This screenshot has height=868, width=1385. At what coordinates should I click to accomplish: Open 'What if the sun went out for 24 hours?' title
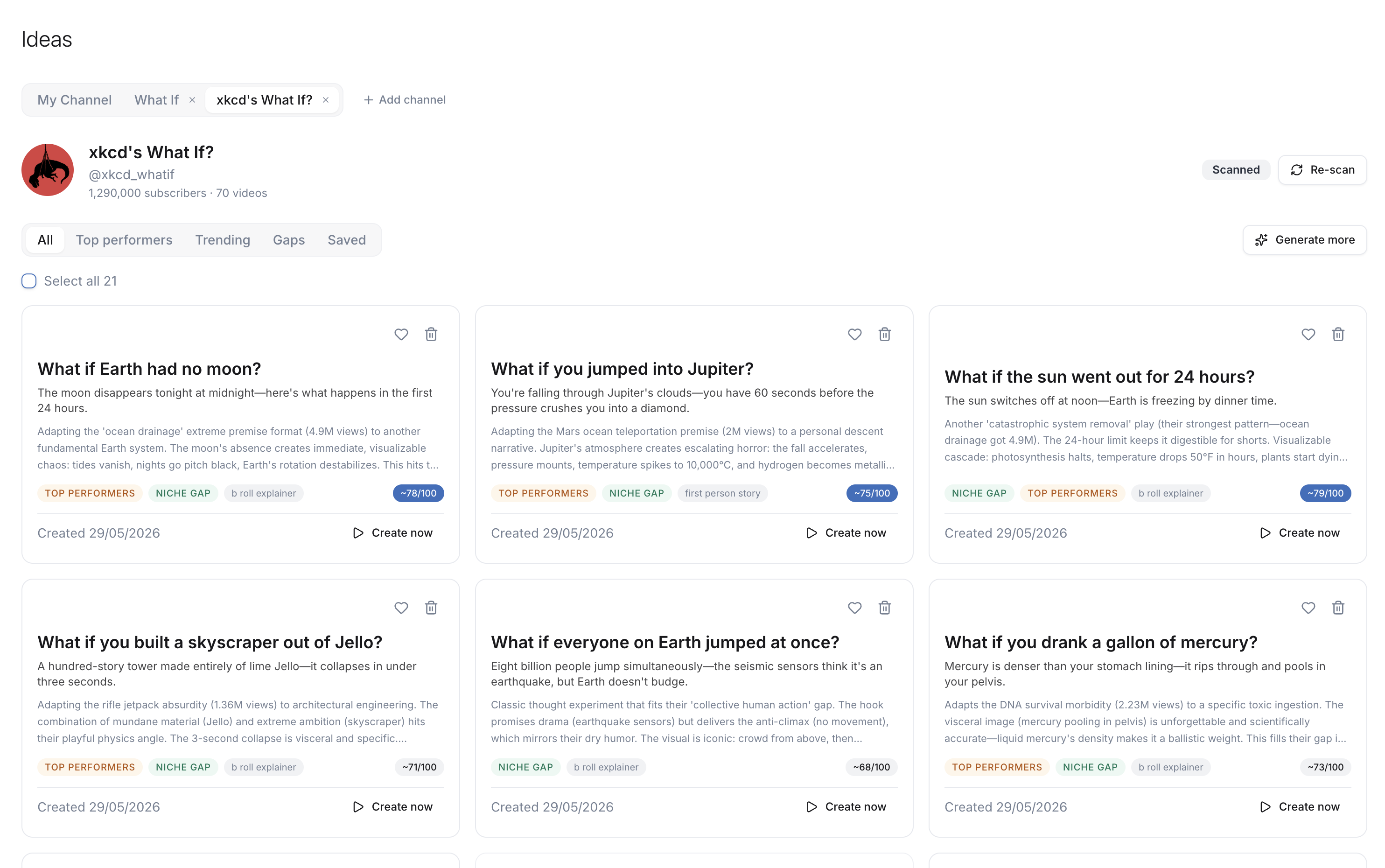pyautogui.click(x=1099, y=377)
